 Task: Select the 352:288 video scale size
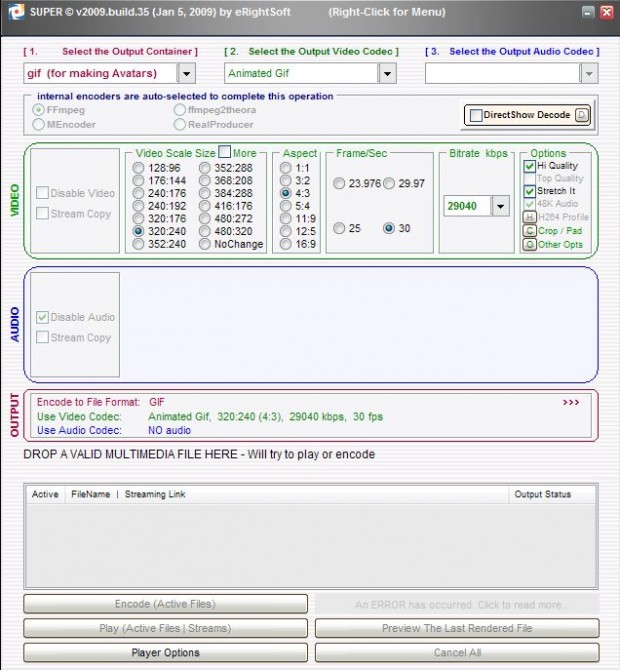pyautogui.click(x=205, y=168)
